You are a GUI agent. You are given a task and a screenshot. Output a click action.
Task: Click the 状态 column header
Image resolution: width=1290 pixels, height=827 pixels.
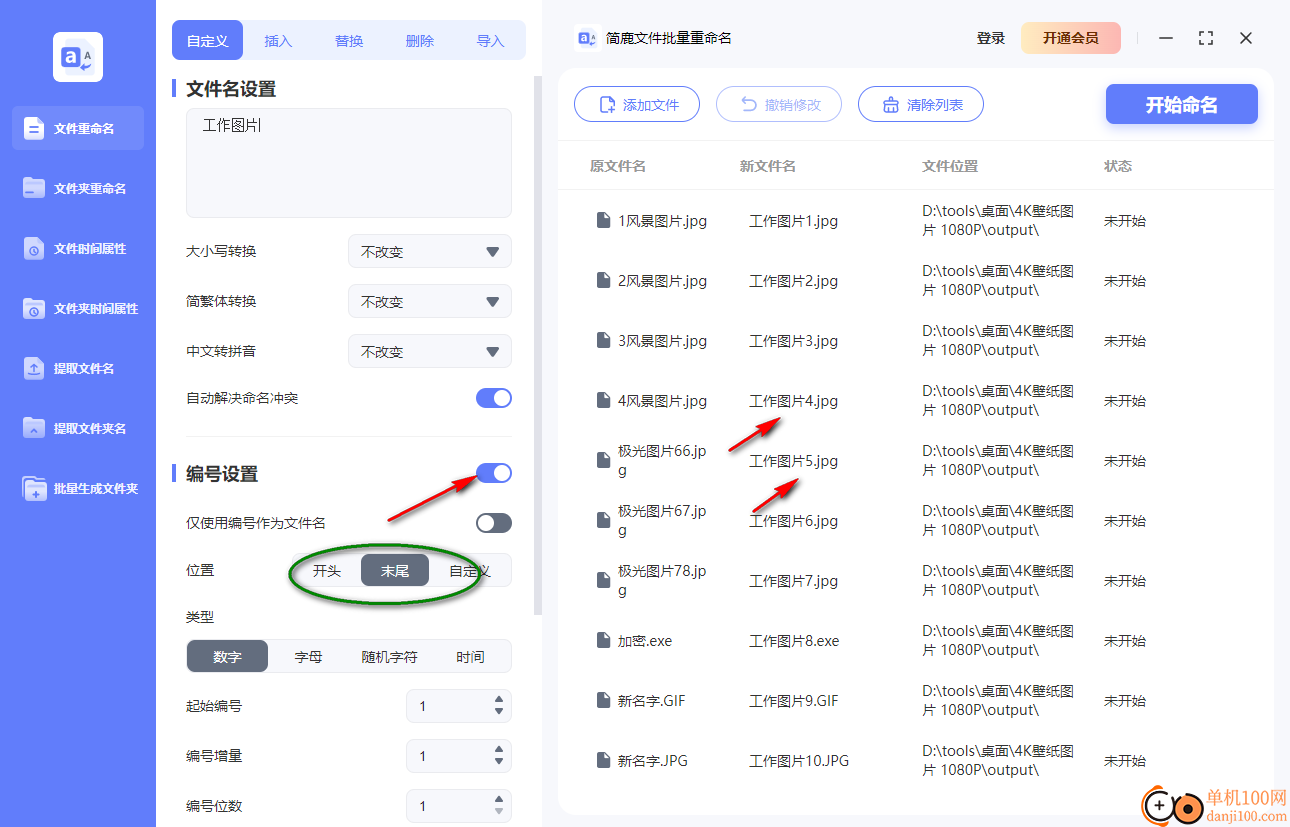click(x=1118, y=166)
